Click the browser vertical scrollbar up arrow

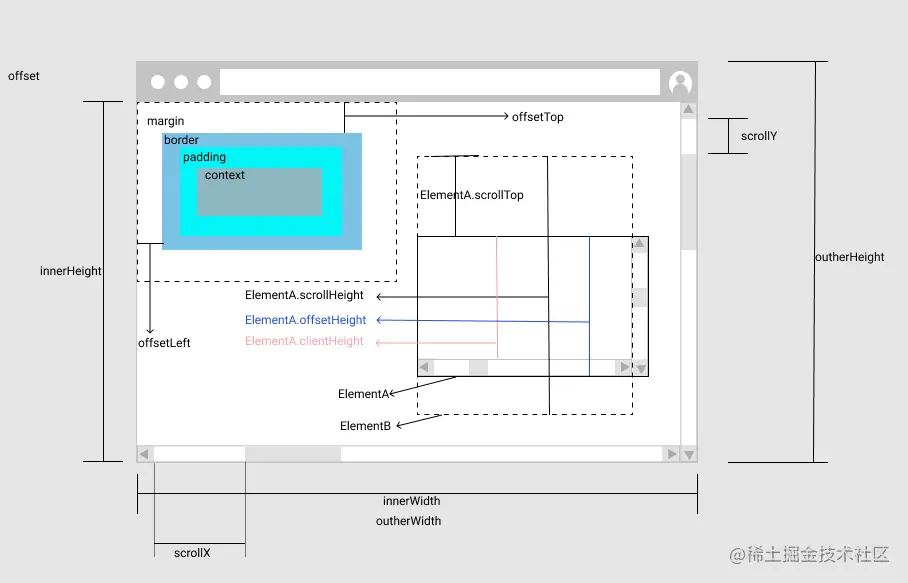(688, 109)
